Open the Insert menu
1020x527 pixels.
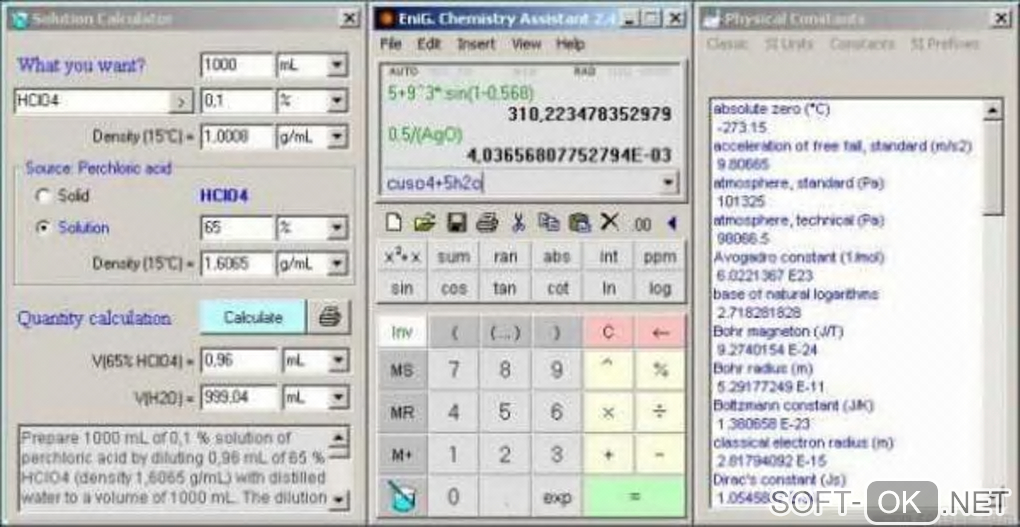click(x=476, y=44)
